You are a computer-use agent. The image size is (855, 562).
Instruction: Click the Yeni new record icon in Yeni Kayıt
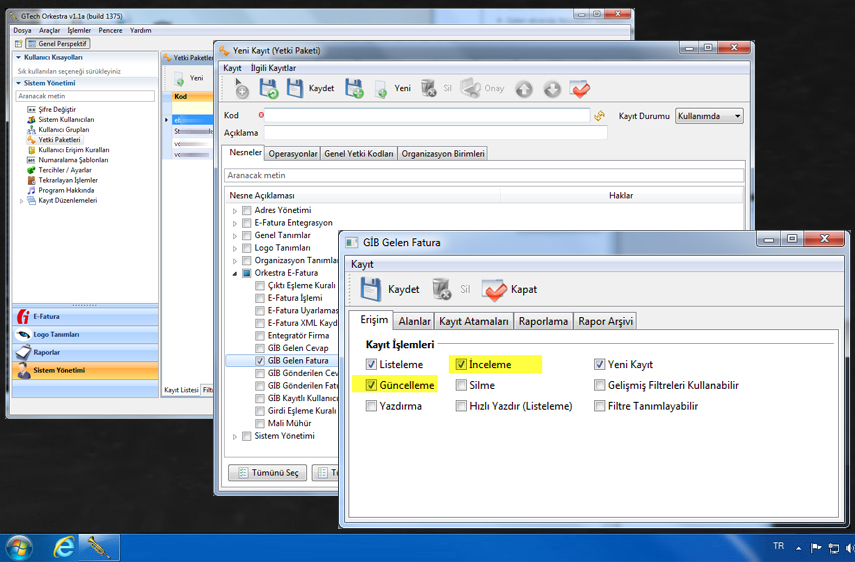click(x=381, y=89)
